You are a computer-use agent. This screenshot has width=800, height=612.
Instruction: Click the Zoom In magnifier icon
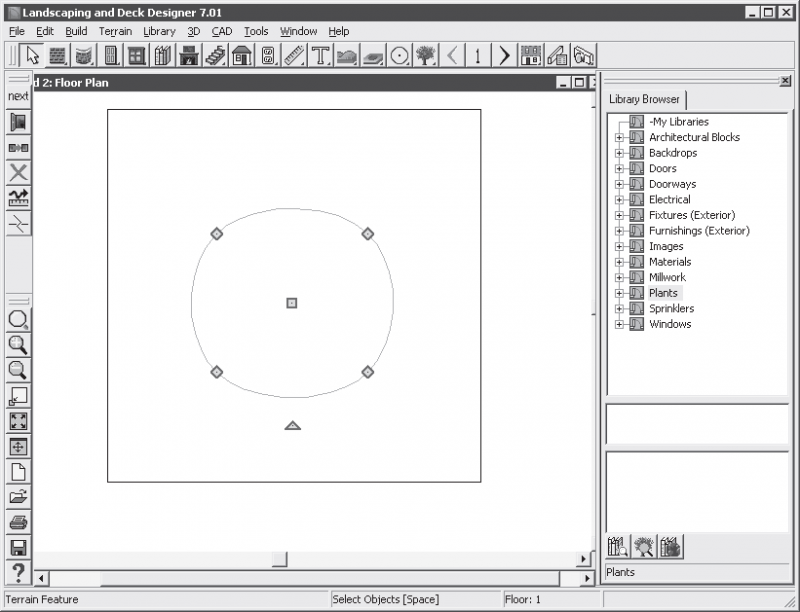click(x=18, y=345)
